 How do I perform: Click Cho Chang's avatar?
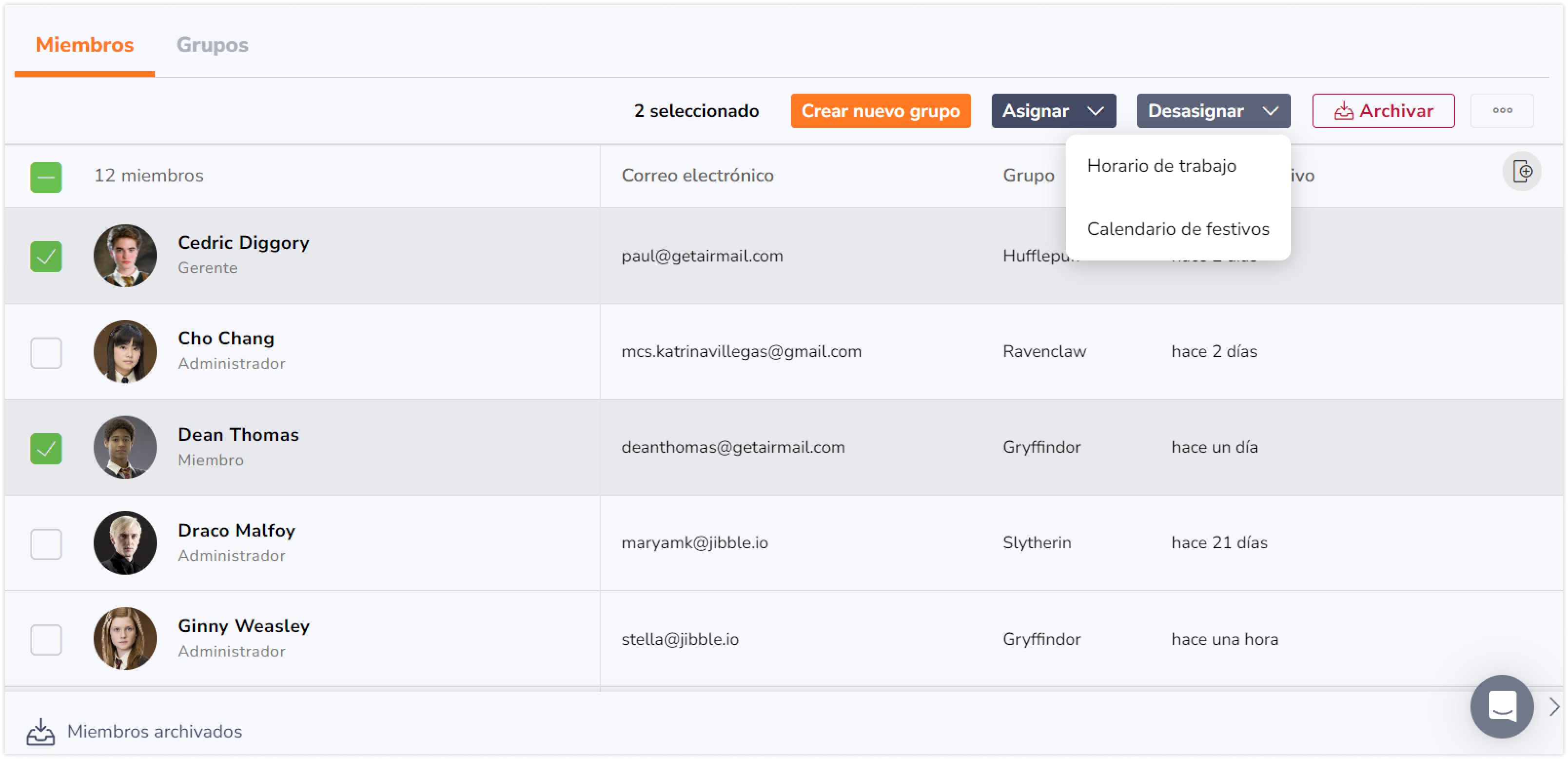125,351
